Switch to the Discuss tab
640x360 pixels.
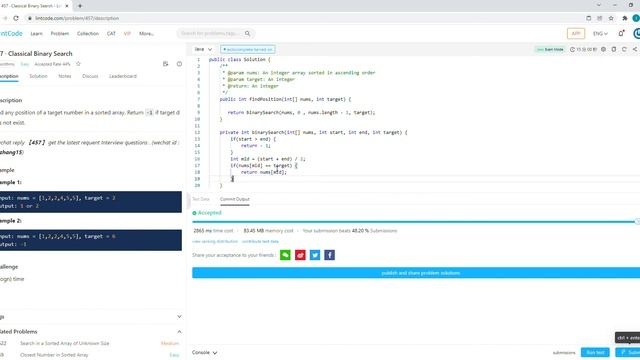pyautogui.click(x=90, y=76)
